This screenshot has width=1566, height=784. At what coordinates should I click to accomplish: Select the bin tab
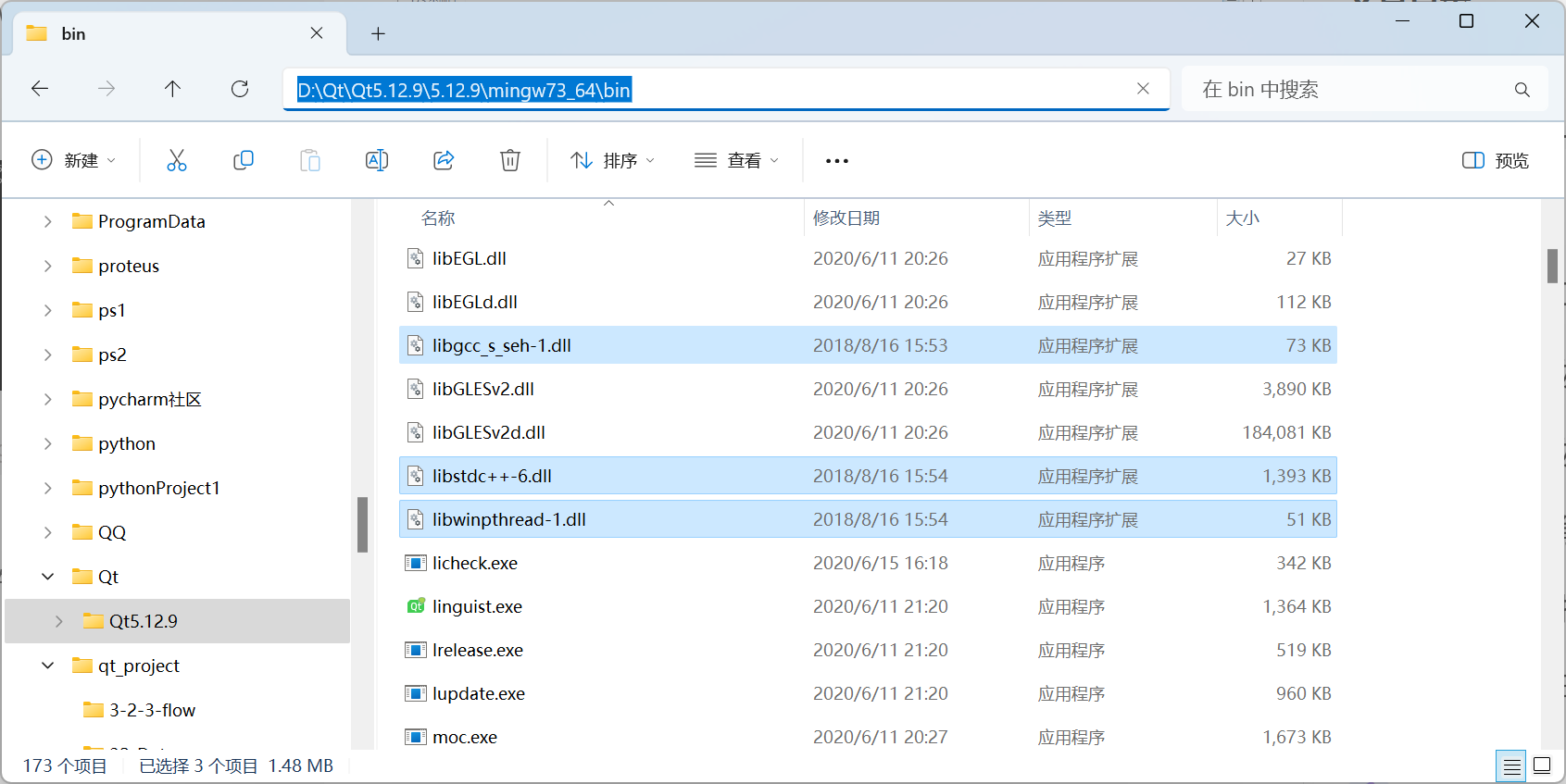(x=181, y=33)
